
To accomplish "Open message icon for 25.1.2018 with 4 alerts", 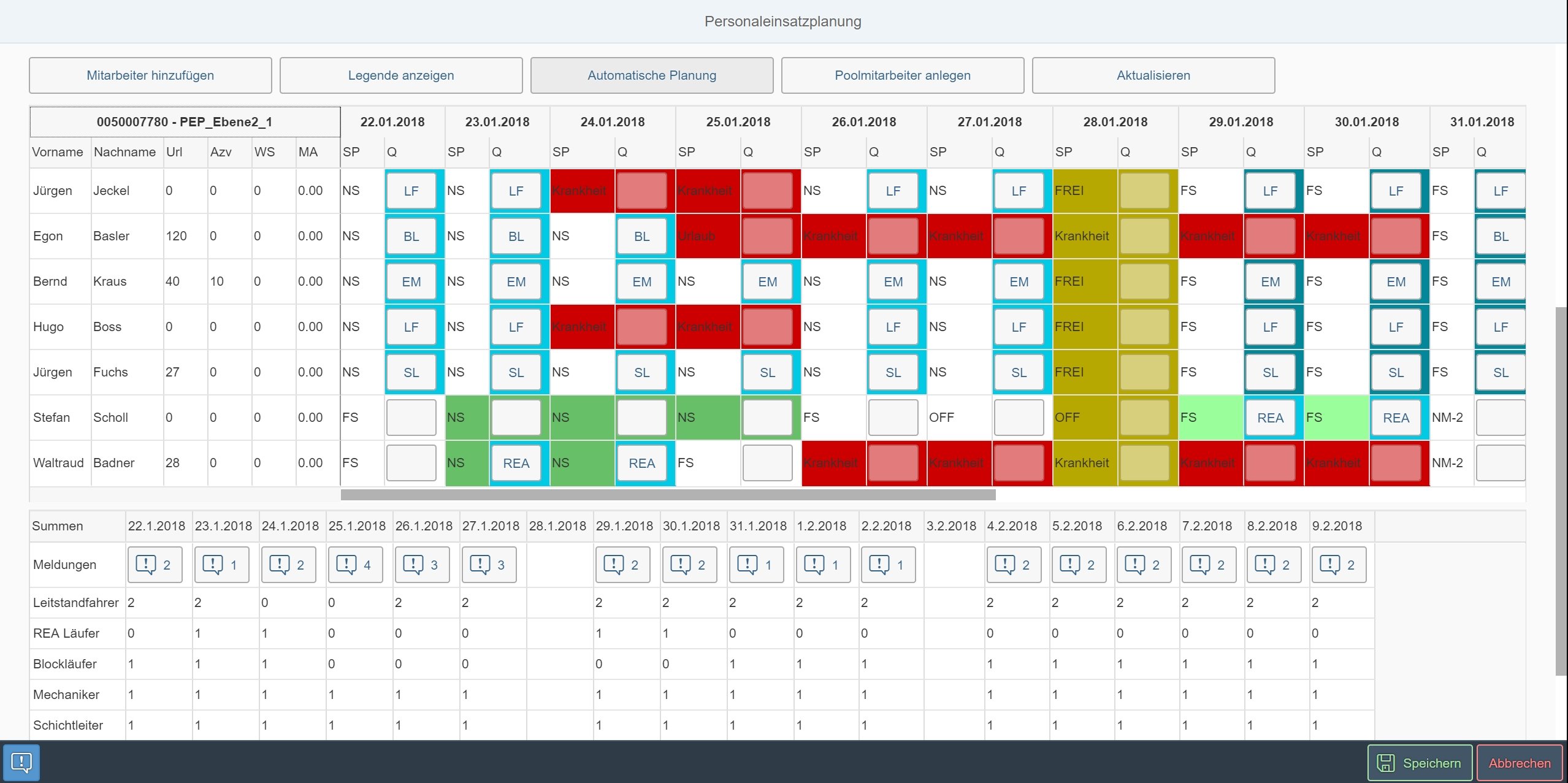I will [347, 565].
